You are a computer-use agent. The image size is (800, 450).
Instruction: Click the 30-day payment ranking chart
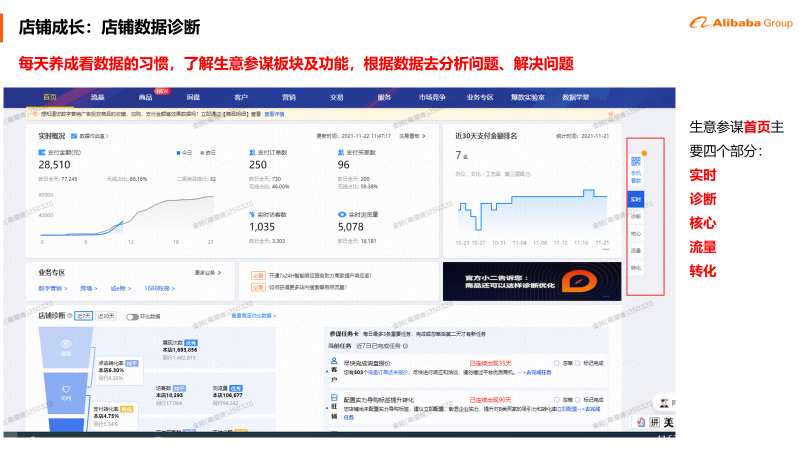tap(532, 212)
